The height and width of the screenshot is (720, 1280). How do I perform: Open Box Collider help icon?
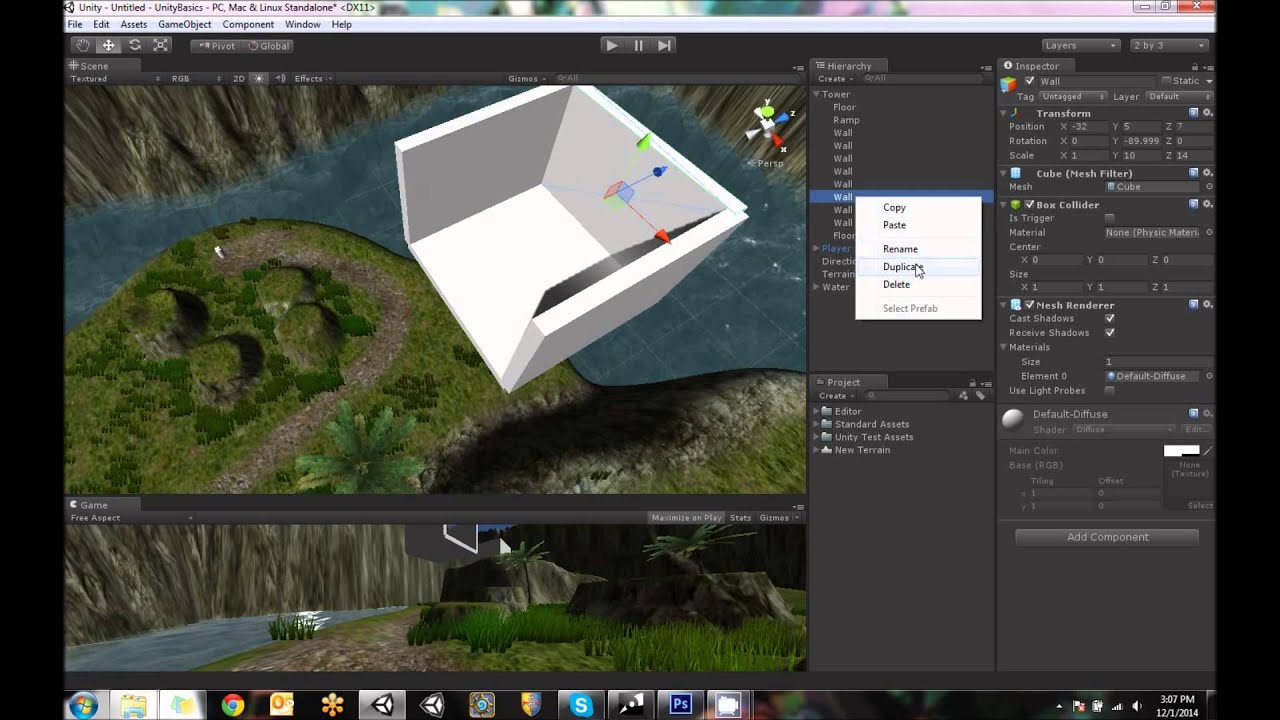(x=1193, y=204)
